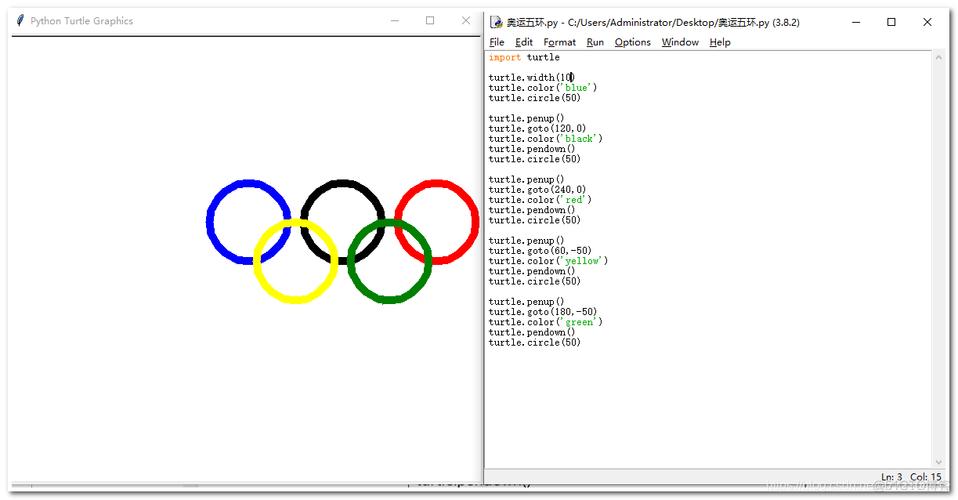Maximize the Python Turtle Graphics window

pos(430,20)
